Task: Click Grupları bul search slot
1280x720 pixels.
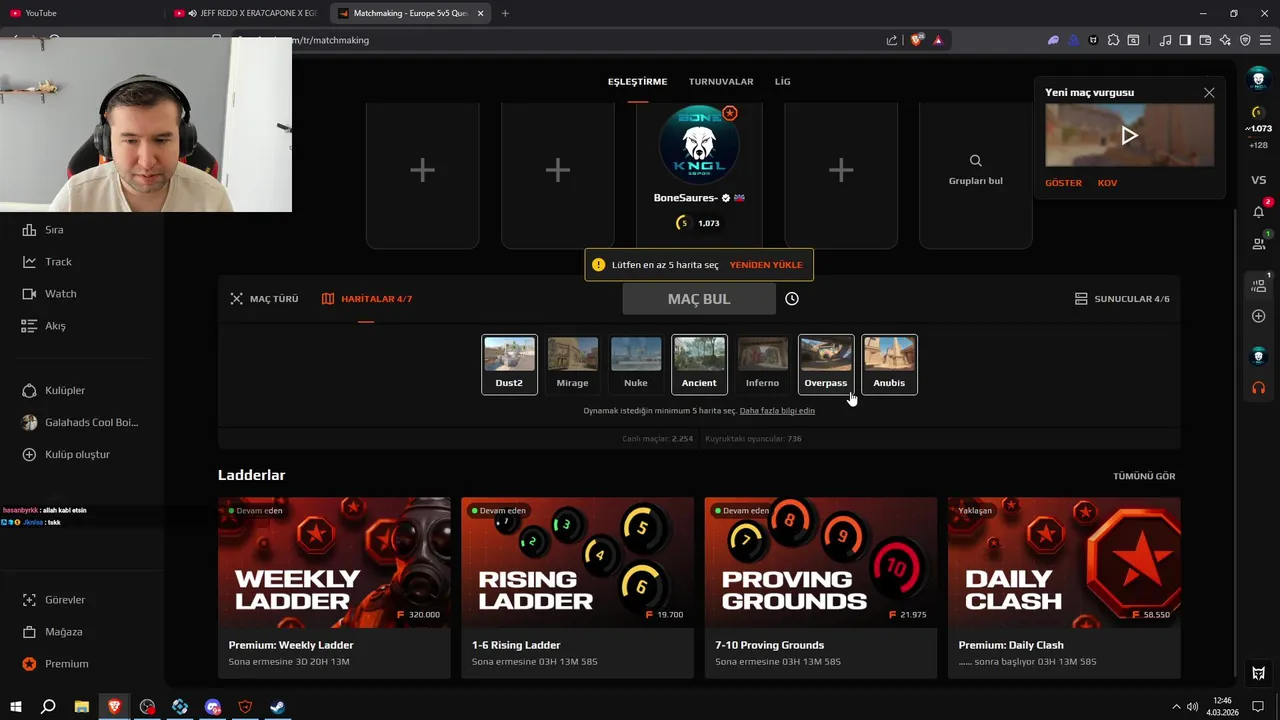Action: point(975,170)
